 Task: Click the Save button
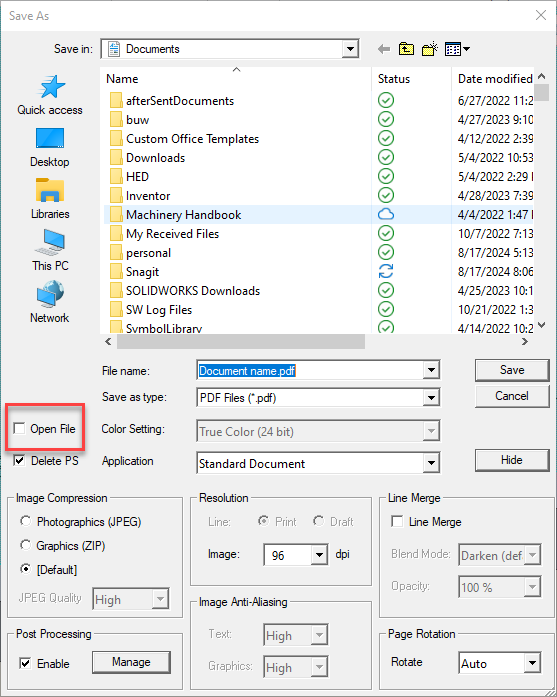pos(512,370)
